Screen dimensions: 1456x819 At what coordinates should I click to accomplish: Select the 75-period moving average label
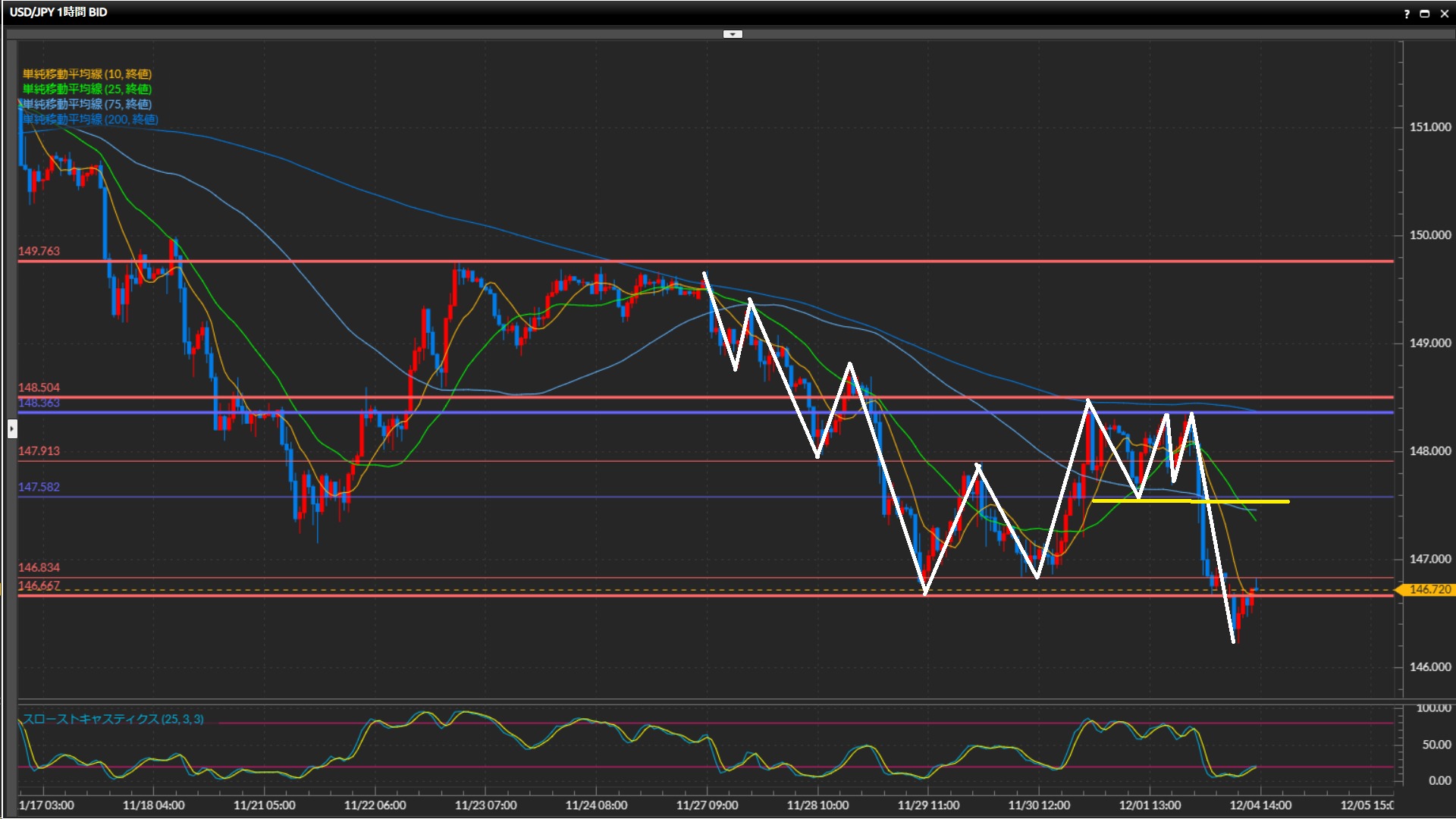pyautogui.click(x=86, y=104)
